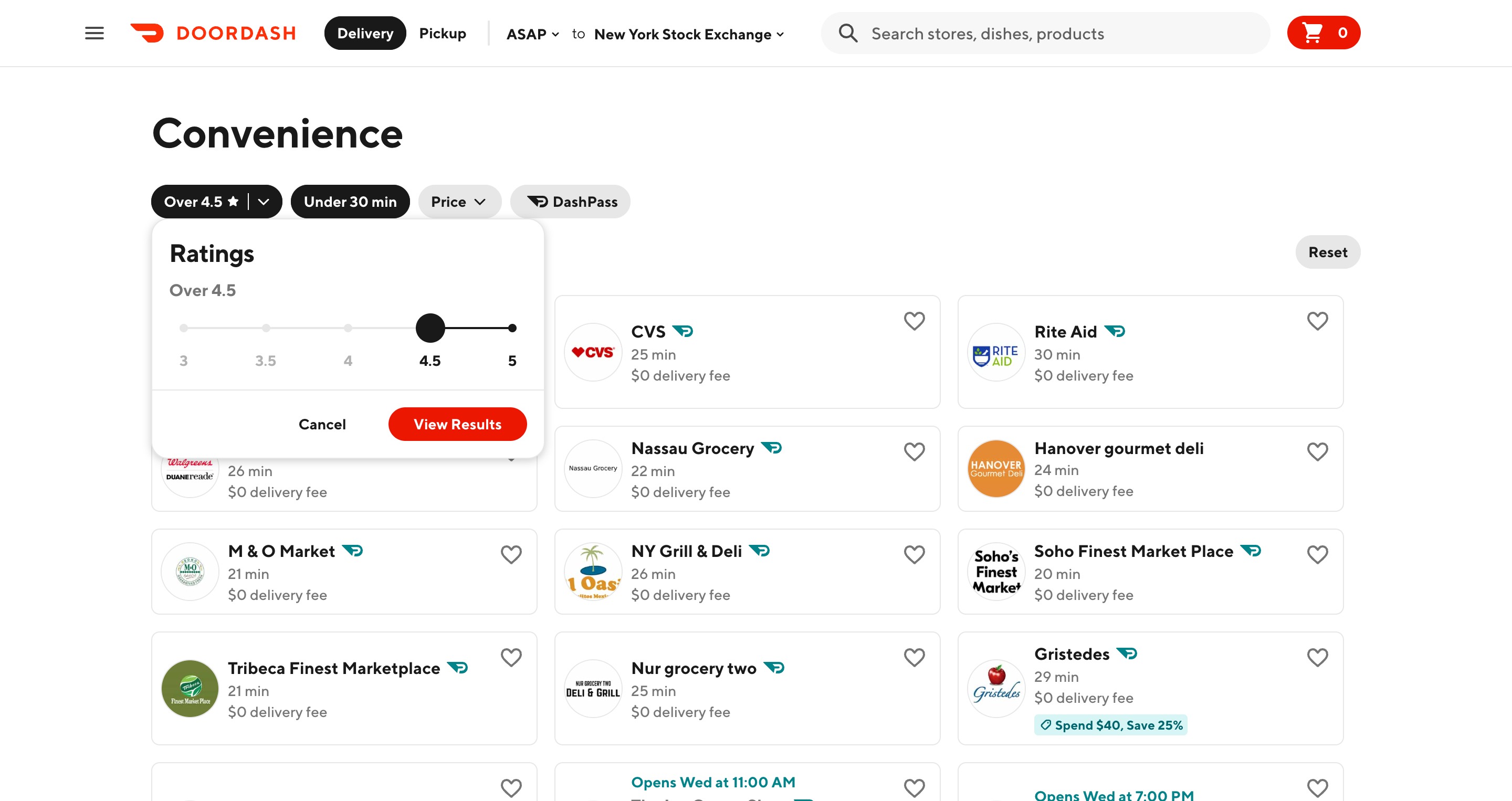Click the magnifying glass search icon
1512x801 pixels.
pos(847,34)
